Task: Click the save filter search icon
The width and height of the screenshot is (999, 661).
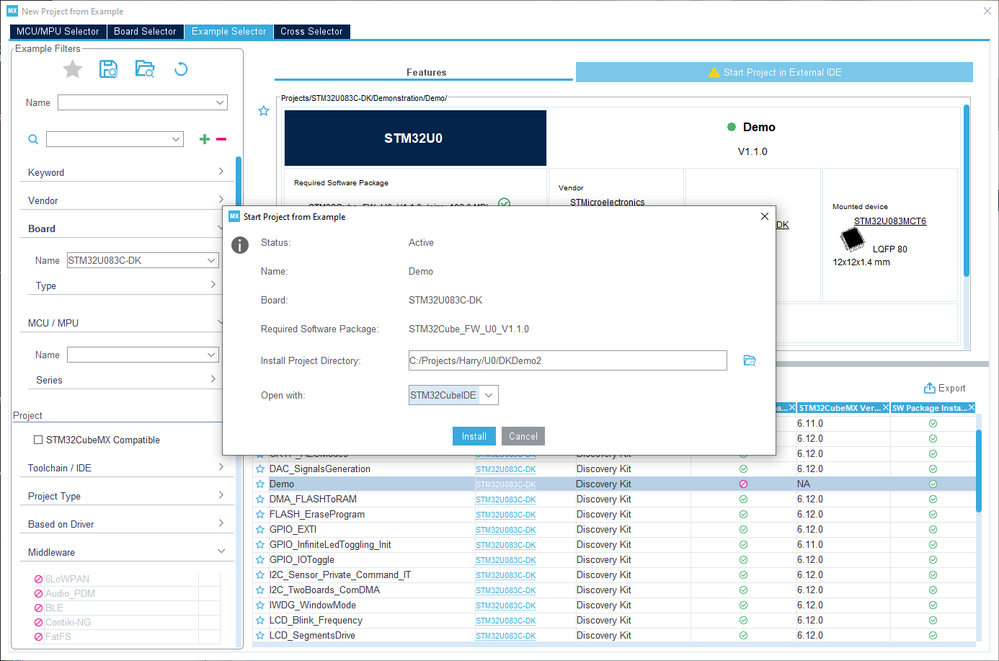Action: click(108, 69)
